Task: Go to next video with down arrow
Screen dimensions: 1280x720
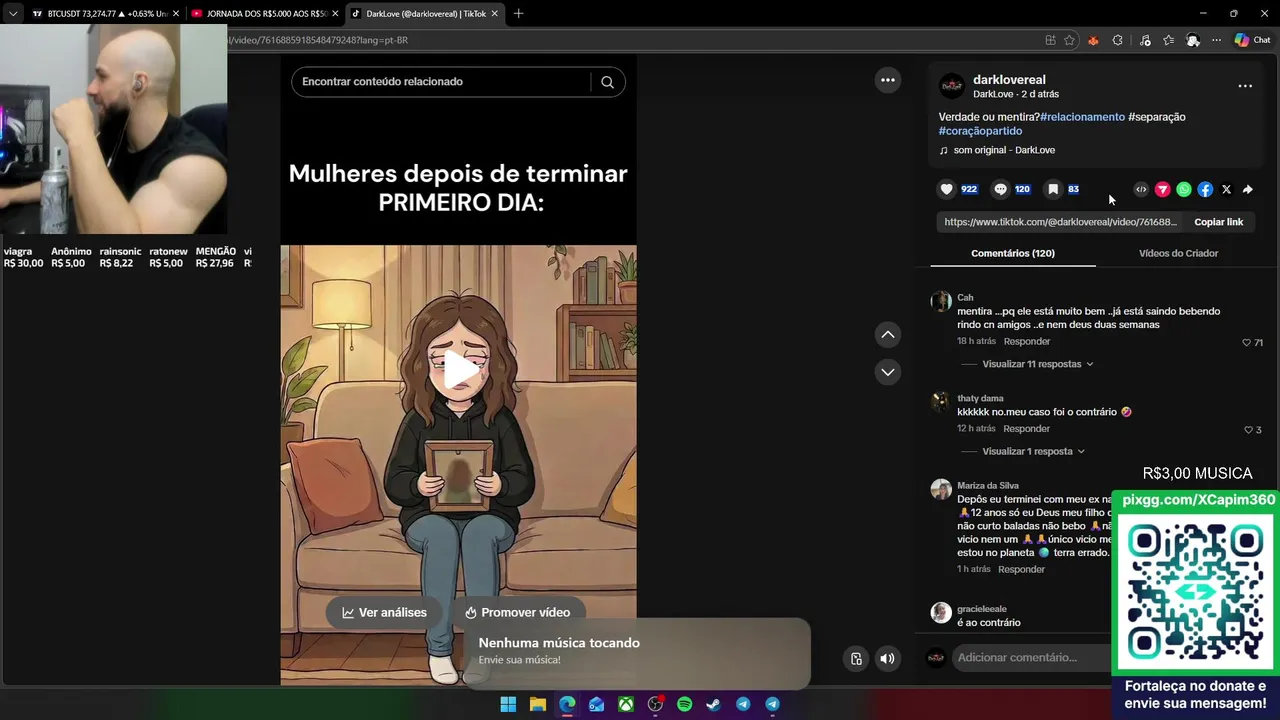Action: (x=887, y=372)
